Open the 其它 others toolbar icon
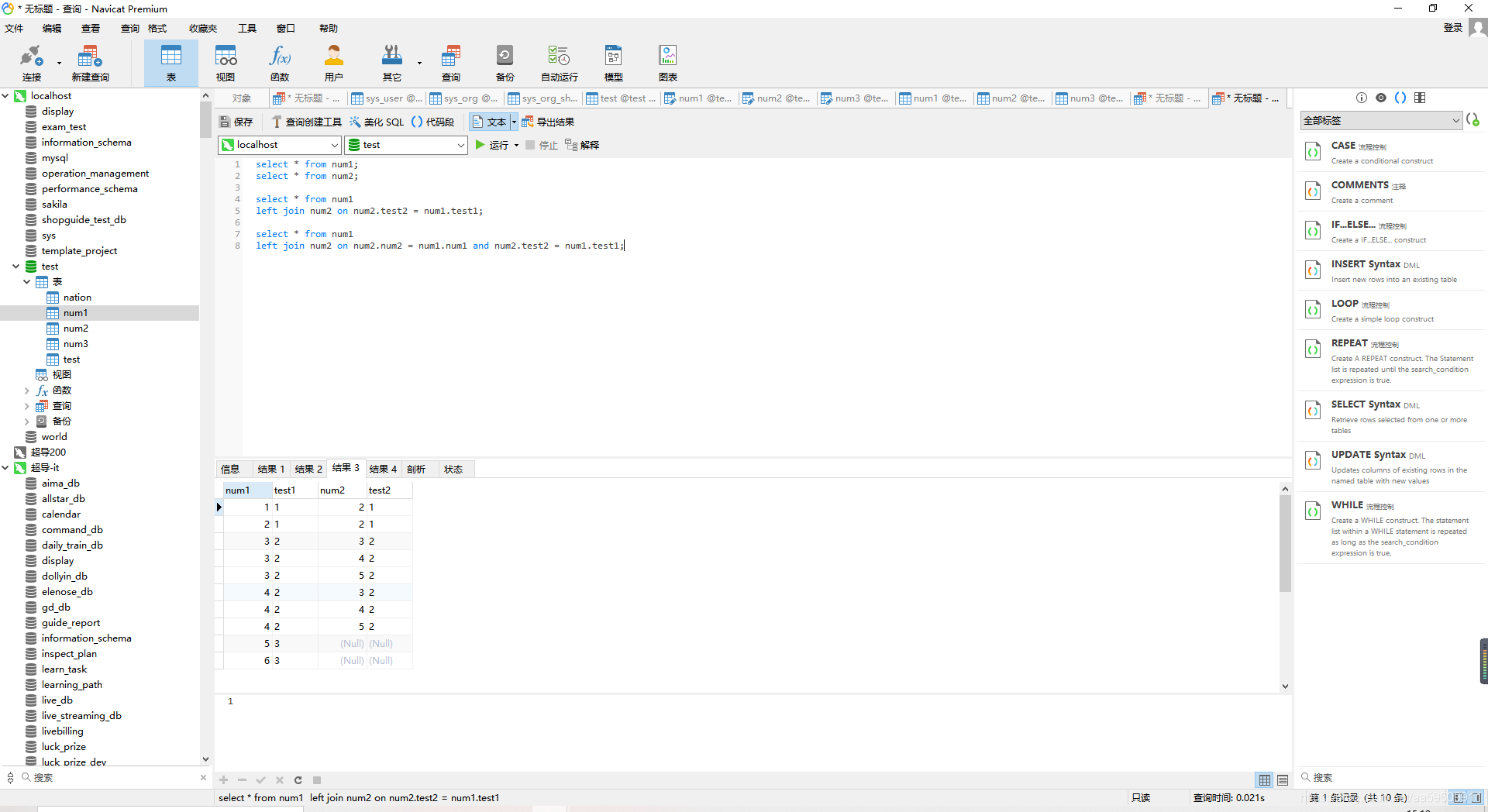This screenshot has width=1488, height=812. (x=392, y=63)
